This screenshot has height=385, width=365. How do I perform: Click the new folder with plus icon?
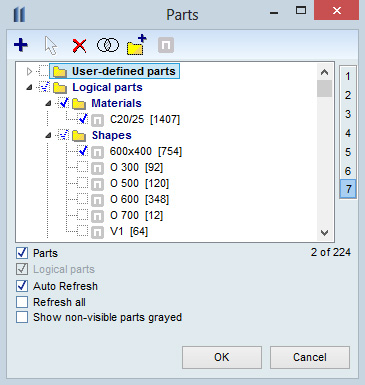(137, 45)
